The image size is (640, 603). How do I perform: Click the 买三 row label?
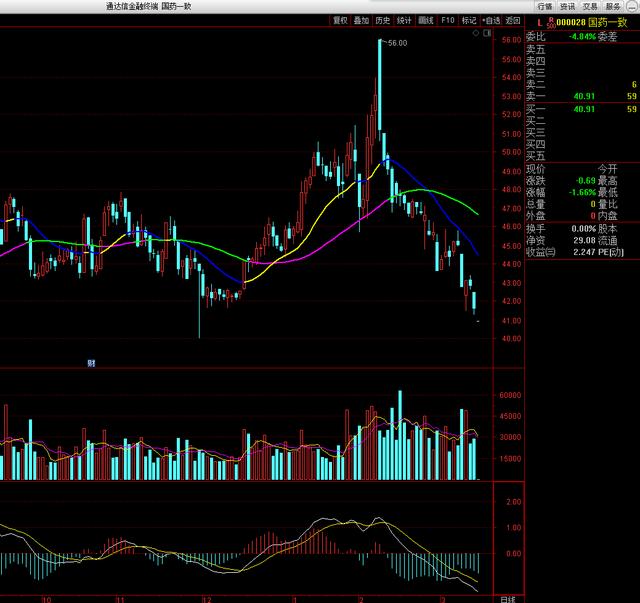tap(536, 133)
